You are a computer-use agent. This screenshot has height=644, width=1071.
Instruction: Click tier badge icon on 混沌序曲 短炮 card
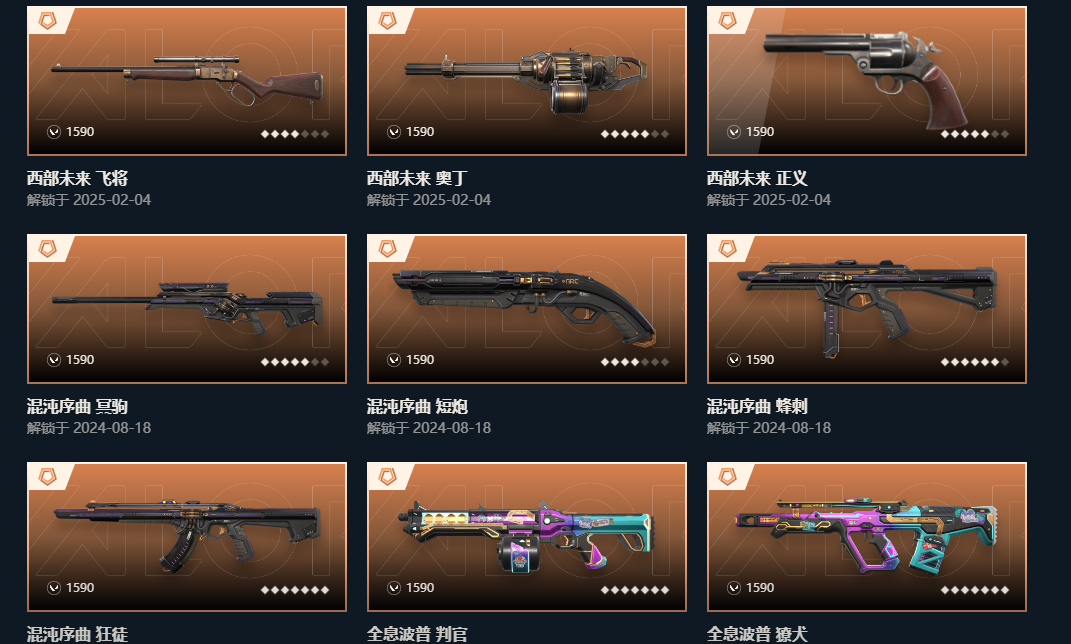[x=387, y=249]
